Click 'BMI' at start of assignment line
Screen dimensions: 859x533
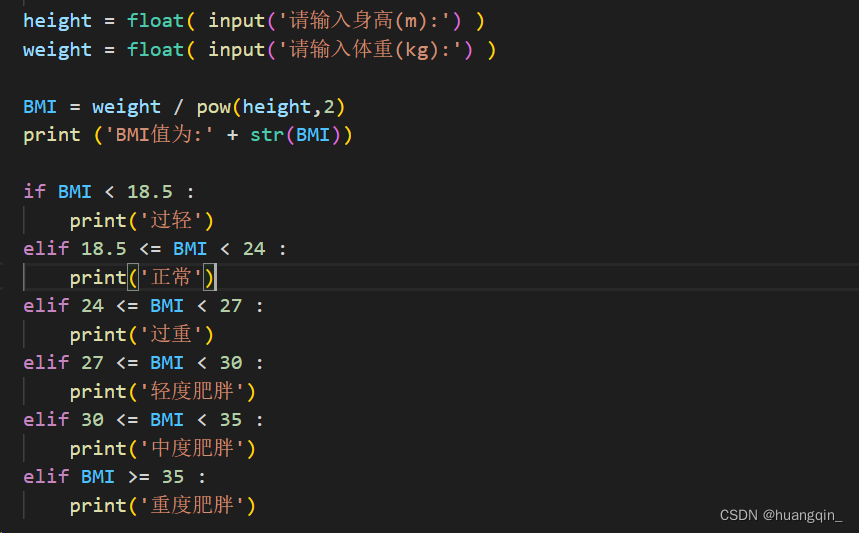[x=40, y=107]
